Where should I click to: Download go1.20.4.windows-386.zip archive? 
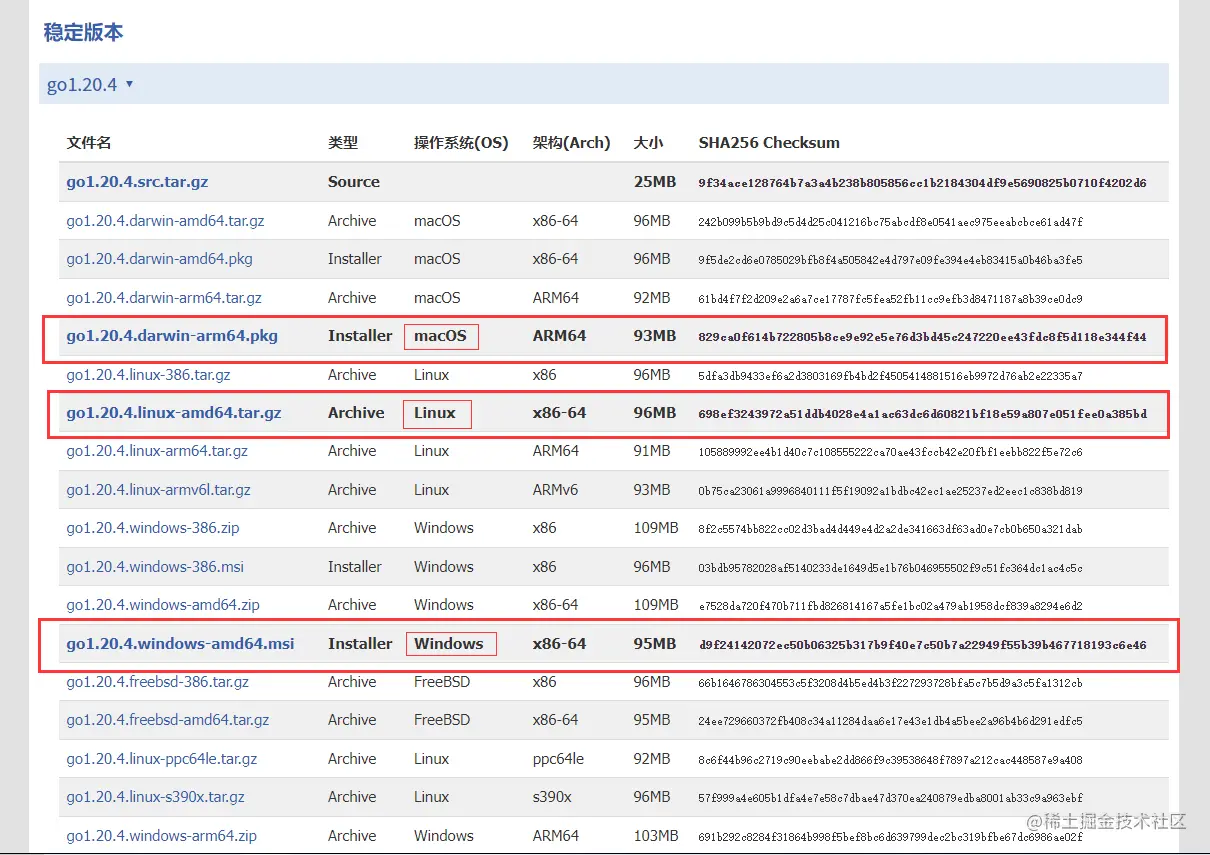tap(153, 528)
